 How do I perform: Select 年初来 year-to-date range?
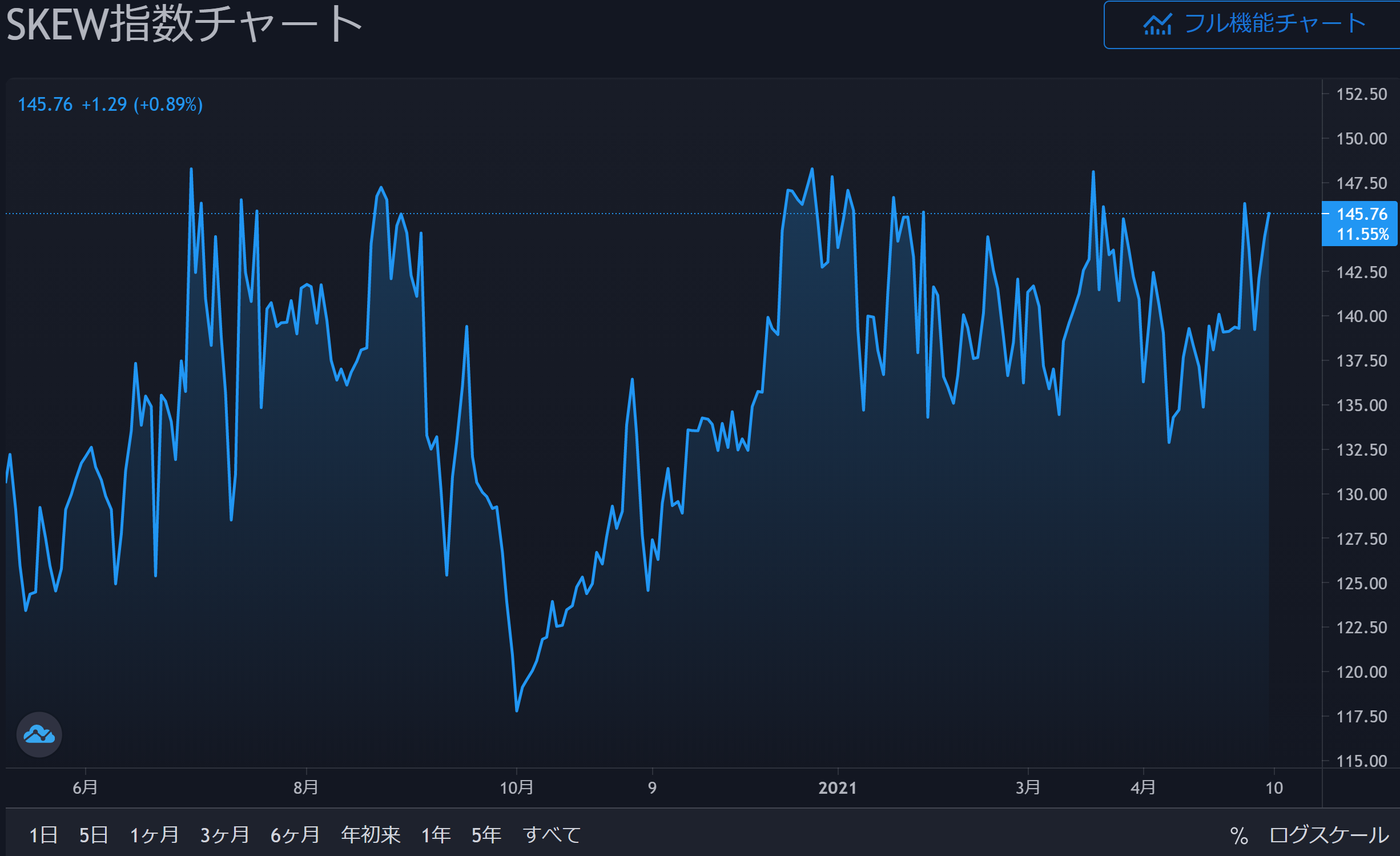tap(371, 835)
